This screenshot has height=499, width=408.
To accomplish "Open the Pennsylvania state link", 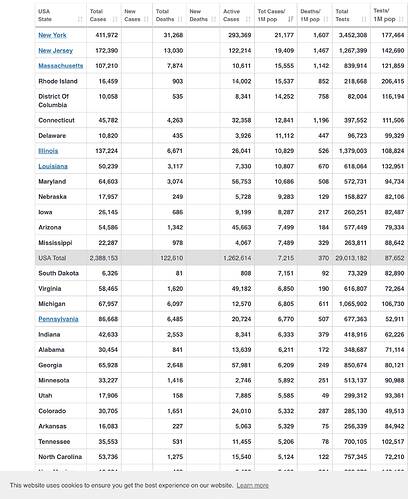I will (58, 319).
